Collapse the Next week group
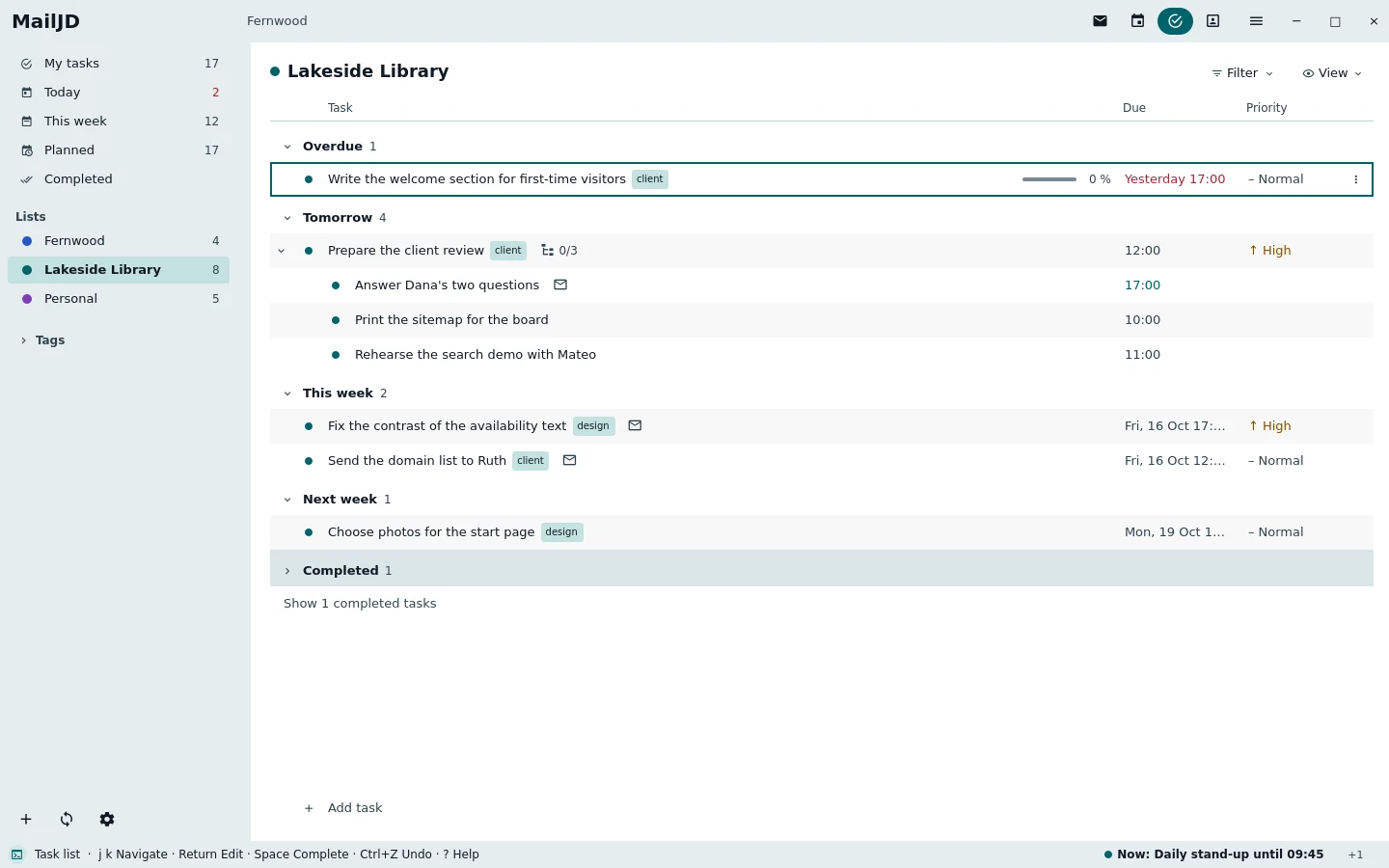Viewport: 1389px width, 868px height. click(287, 500)
